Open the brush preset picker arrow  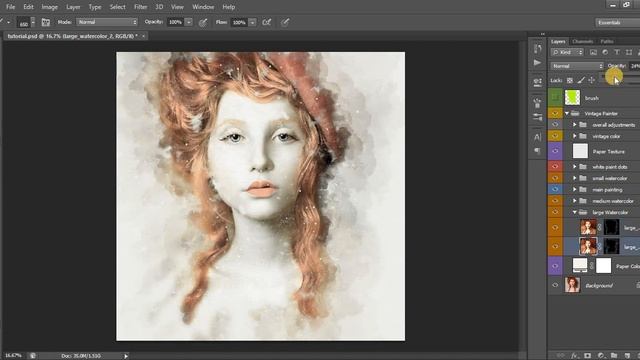[x=33, y=22]
